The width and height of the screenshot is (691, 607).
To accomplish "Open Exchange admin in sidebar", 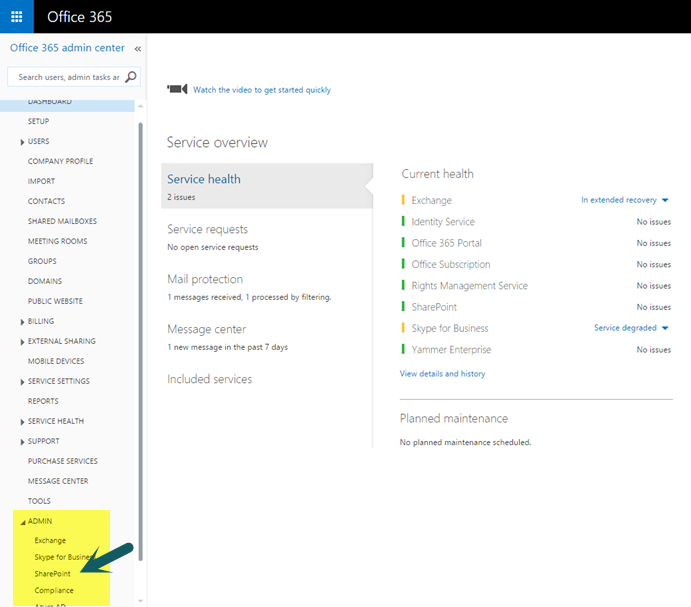I will point(50,540).
